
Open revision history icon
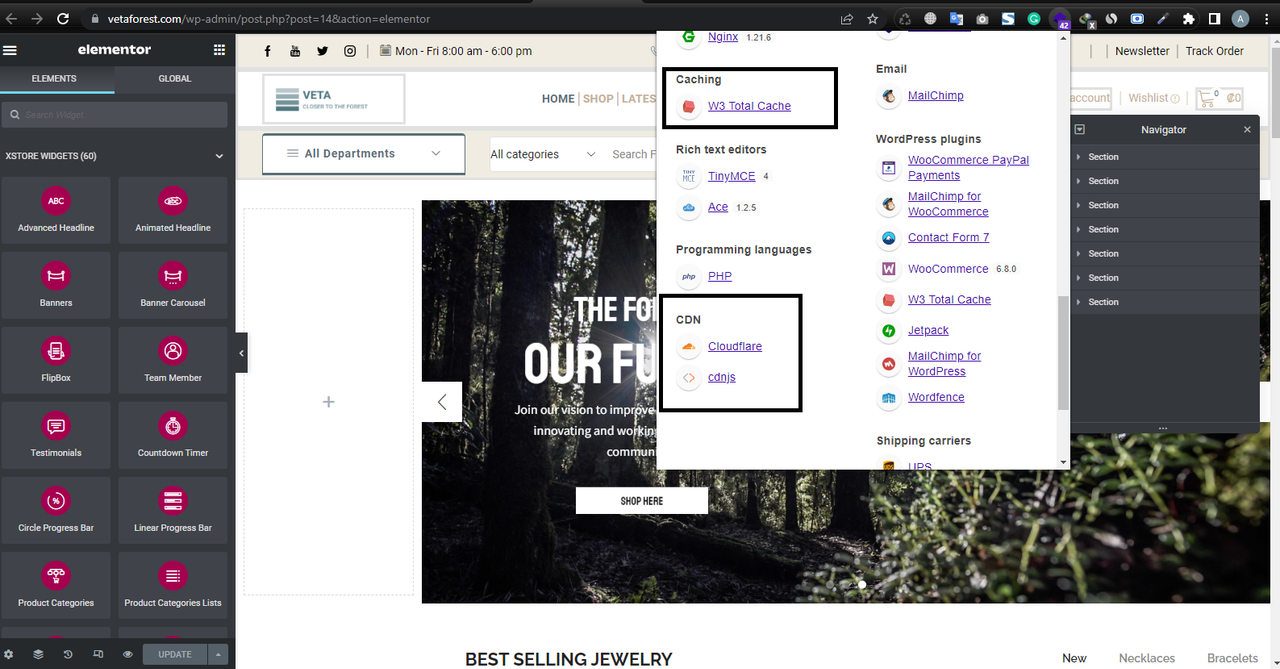click(68, 654)
